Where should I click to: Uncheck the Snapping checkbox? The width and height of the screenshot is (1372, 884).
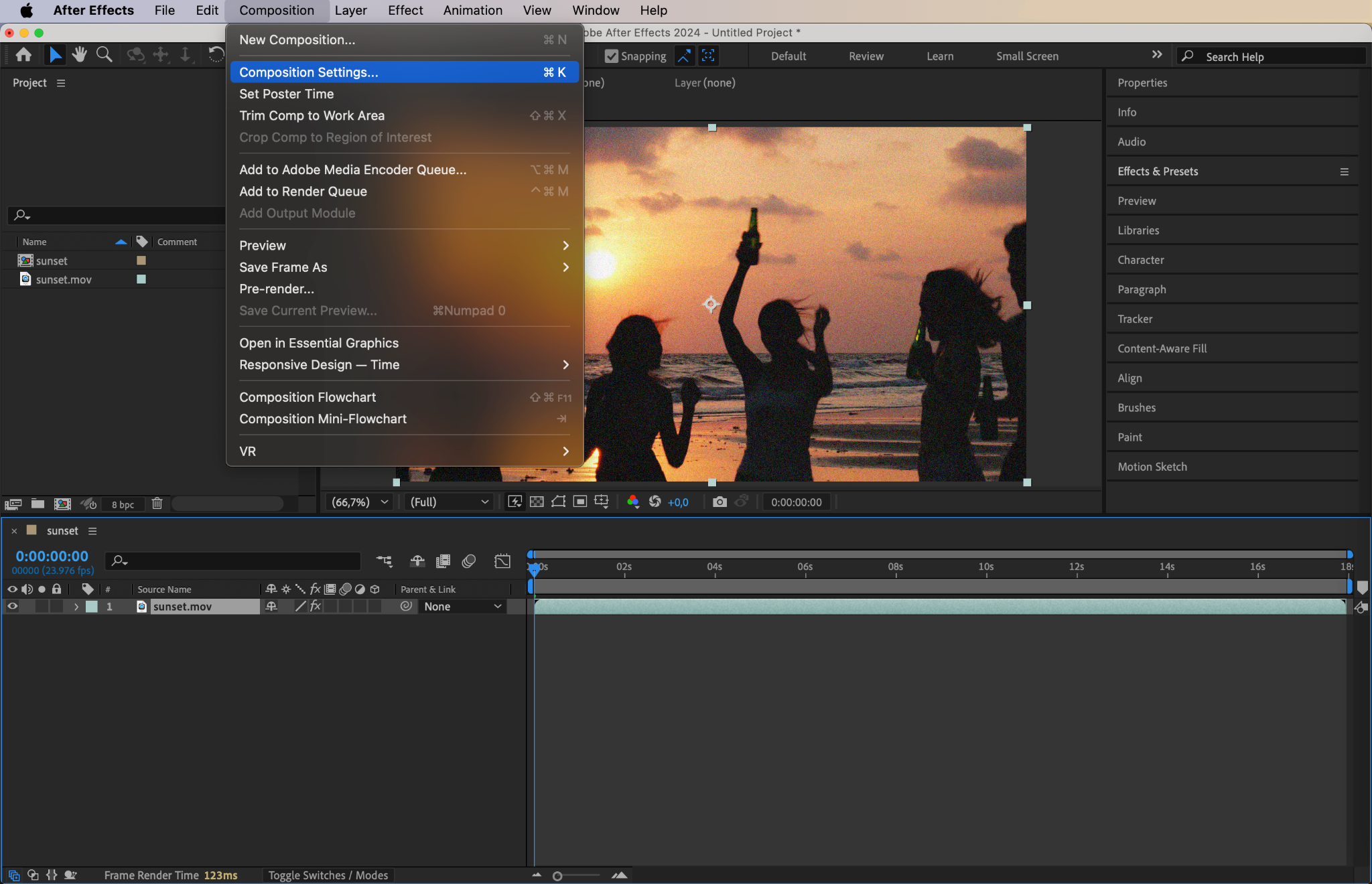pos(611,56)
